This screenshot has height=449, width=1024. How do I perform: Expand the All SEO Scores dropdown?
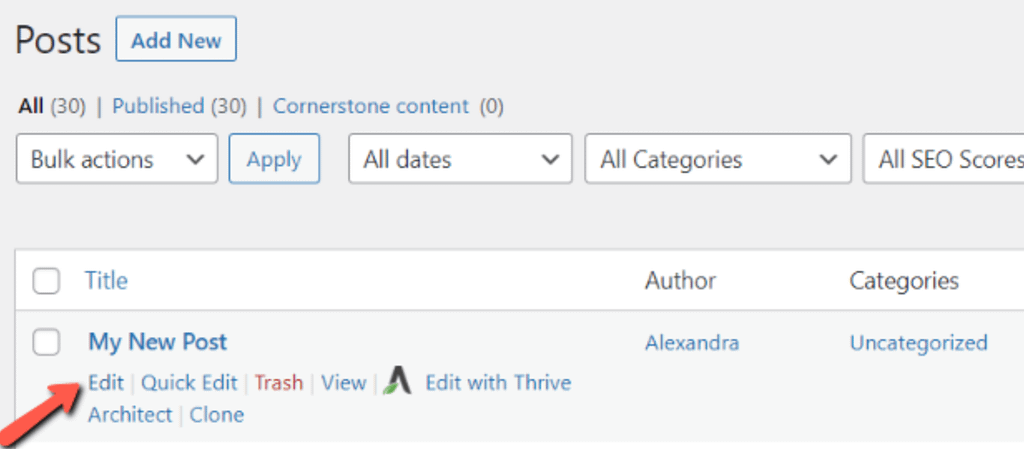944,159
